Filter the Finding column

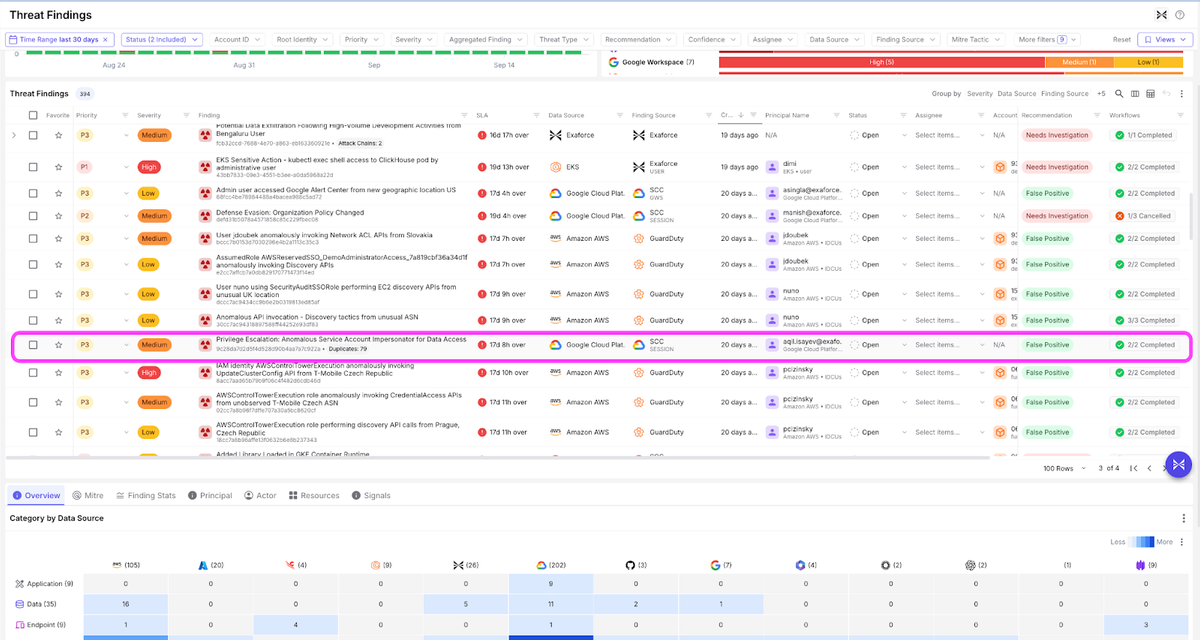[x=464, y=115]
